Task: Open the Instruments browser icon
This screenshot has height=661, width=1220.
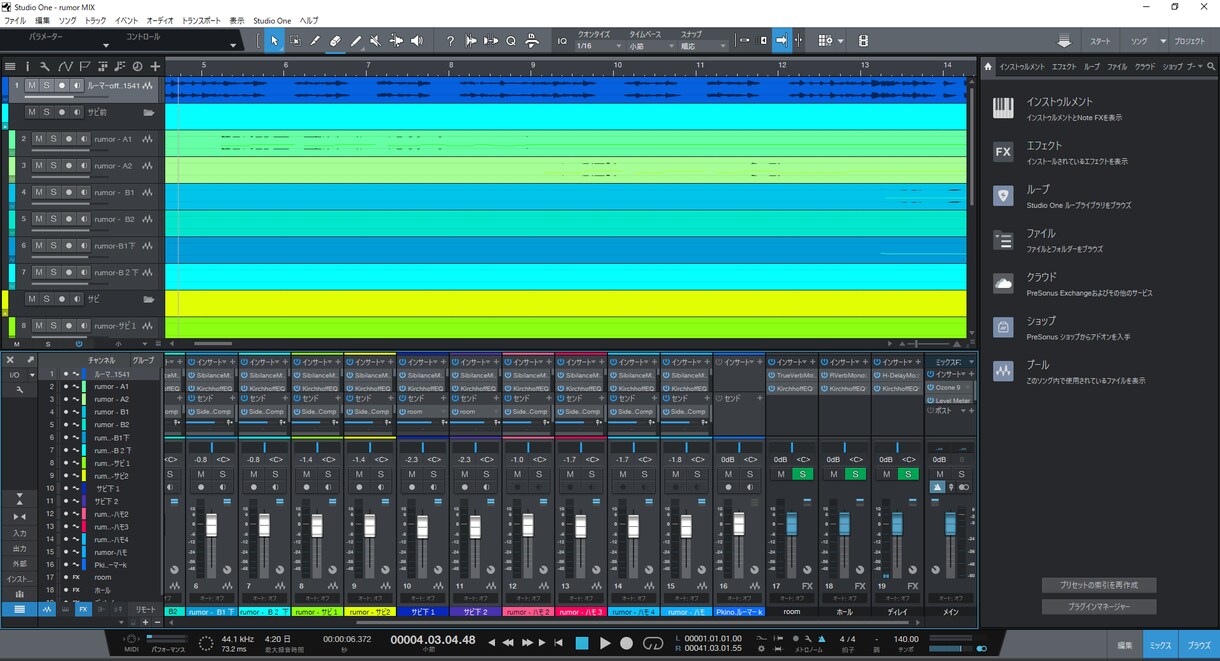Action: [1003, 108]
